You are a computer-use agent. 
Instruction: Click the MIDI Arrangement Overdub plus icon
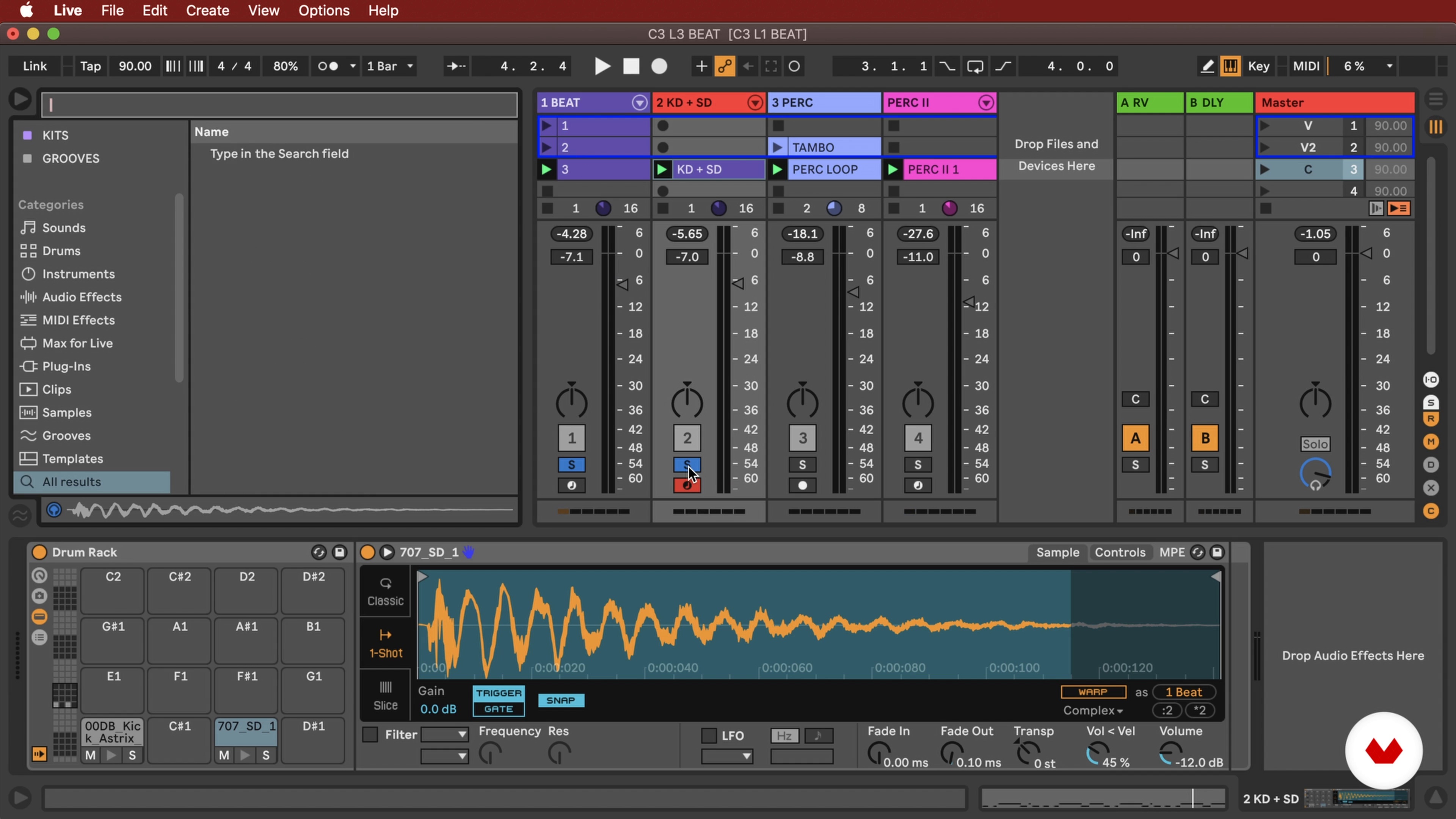click(701, 66)
